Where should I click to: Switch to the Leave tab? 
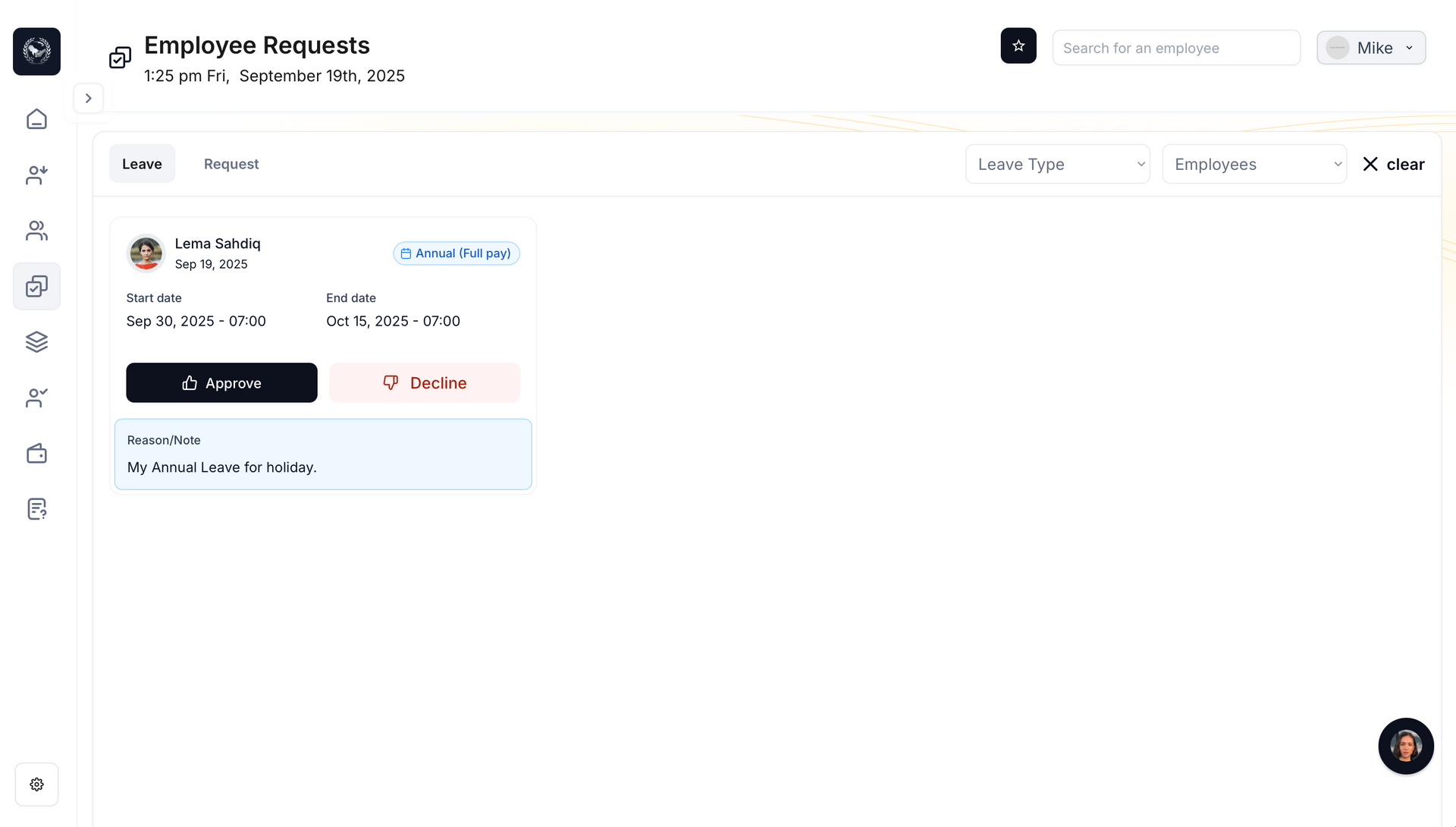coord(142,164)
